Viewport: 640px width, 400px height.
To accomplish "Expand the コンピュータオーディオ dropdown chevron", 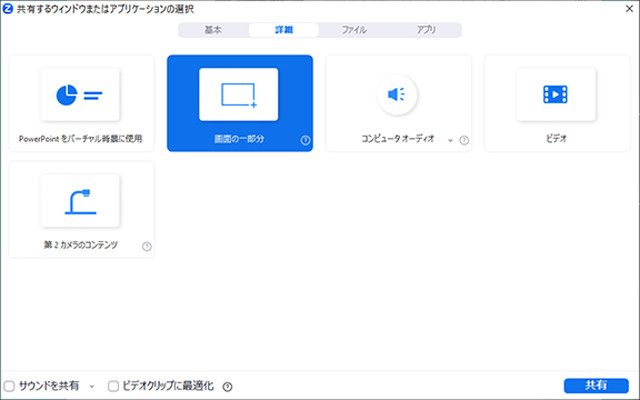I will coord(450,140).
